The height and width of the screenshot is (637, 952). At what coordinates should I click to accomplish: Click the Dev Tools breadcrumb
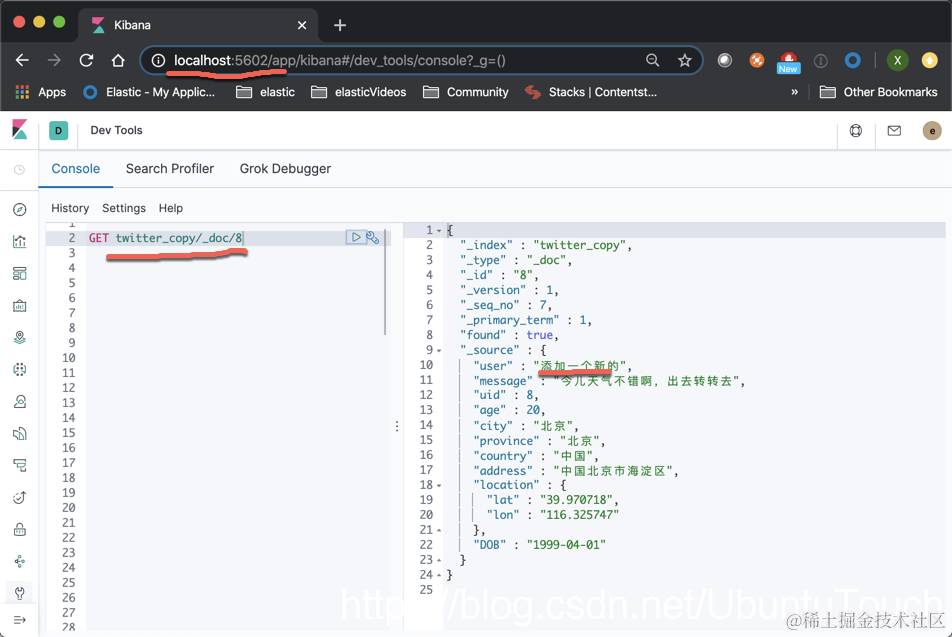click(x=116, y=131)
